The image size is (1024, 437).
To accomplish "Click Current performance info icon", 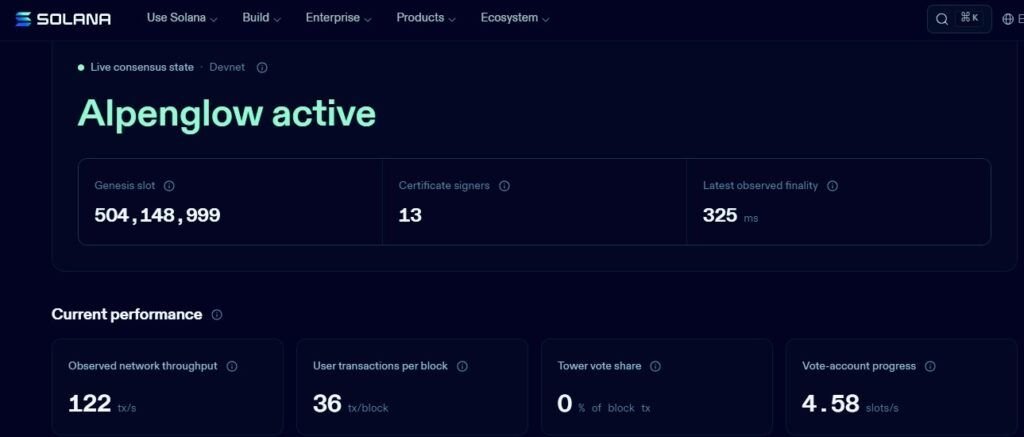I will tap(217, 314).
